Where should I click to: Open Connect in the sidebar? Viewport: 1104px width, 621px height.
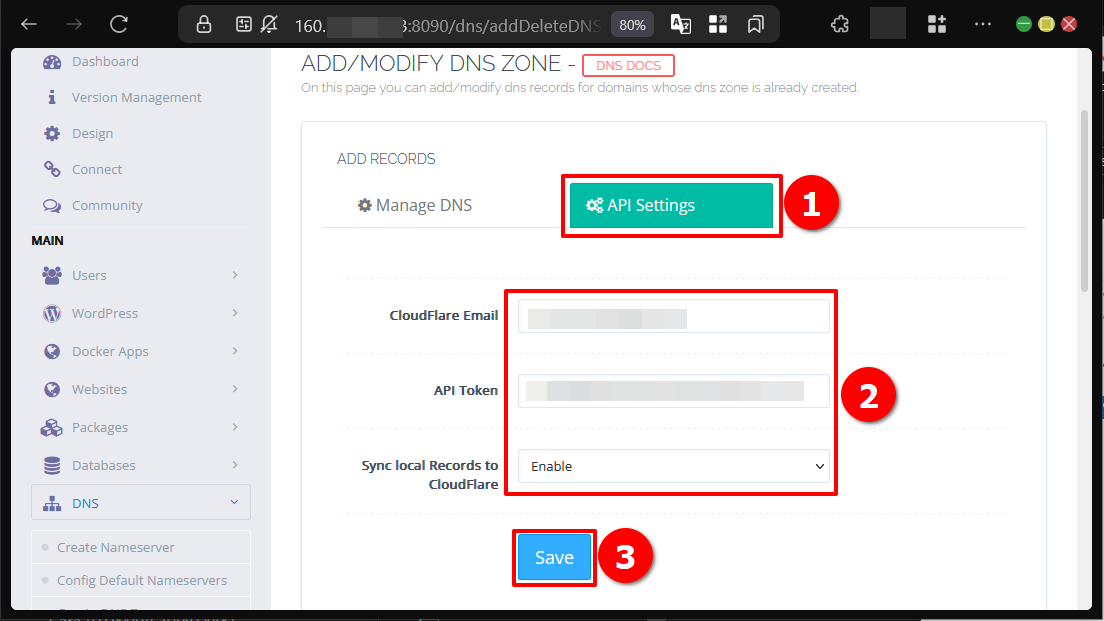(x=96, y=169)
